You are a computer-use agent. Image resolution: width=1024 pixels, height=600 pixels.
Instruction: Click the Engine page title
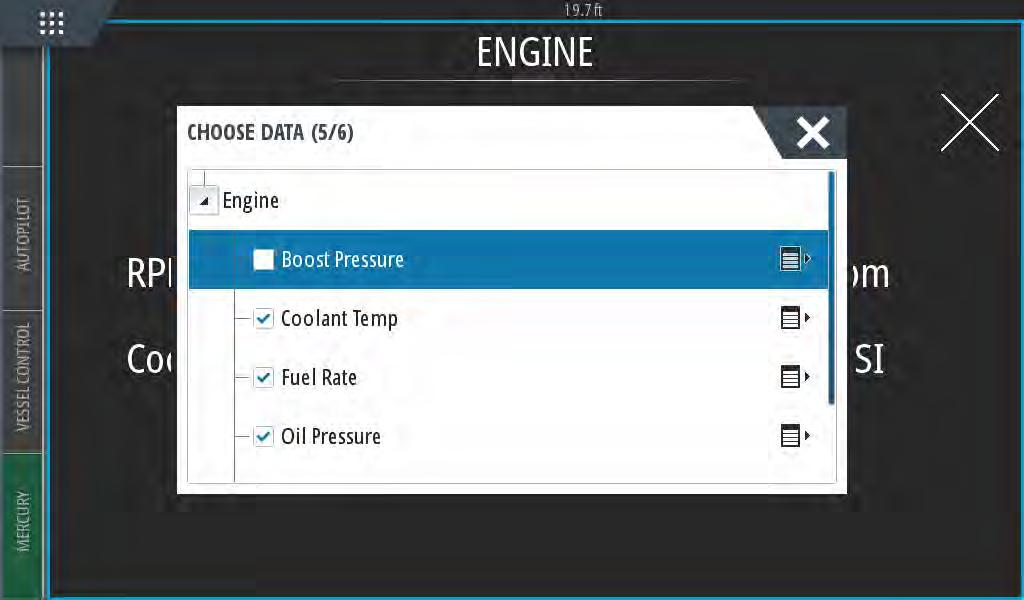(535, 52)
